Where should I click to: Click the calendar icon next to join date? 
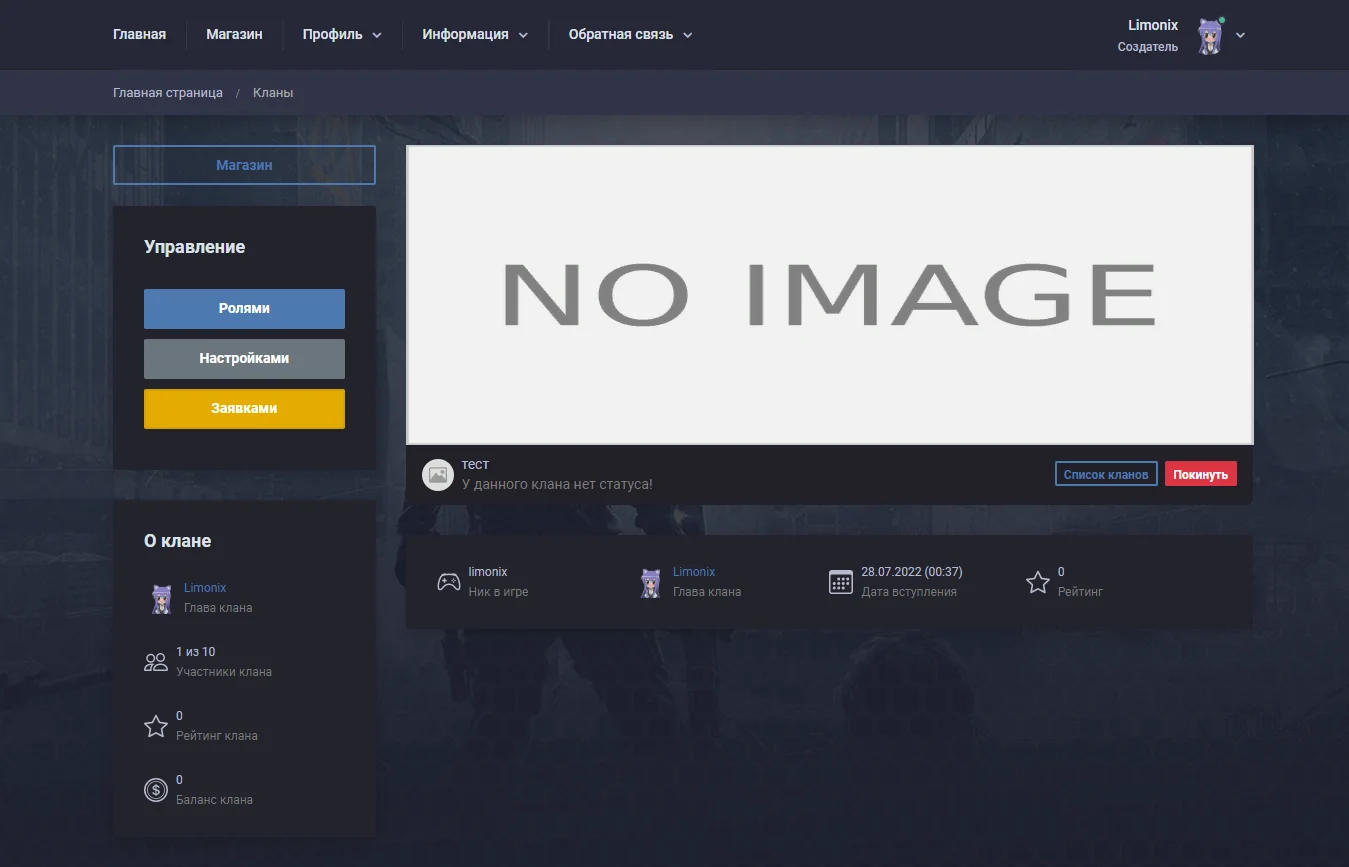[841, 582]
